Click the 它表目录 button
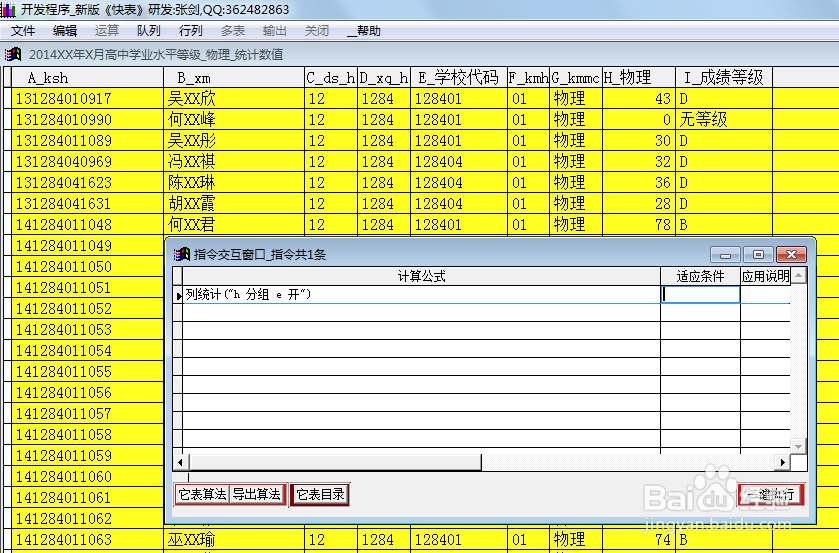This screenshot has height=553, width=839. click(x=320, y=494)
